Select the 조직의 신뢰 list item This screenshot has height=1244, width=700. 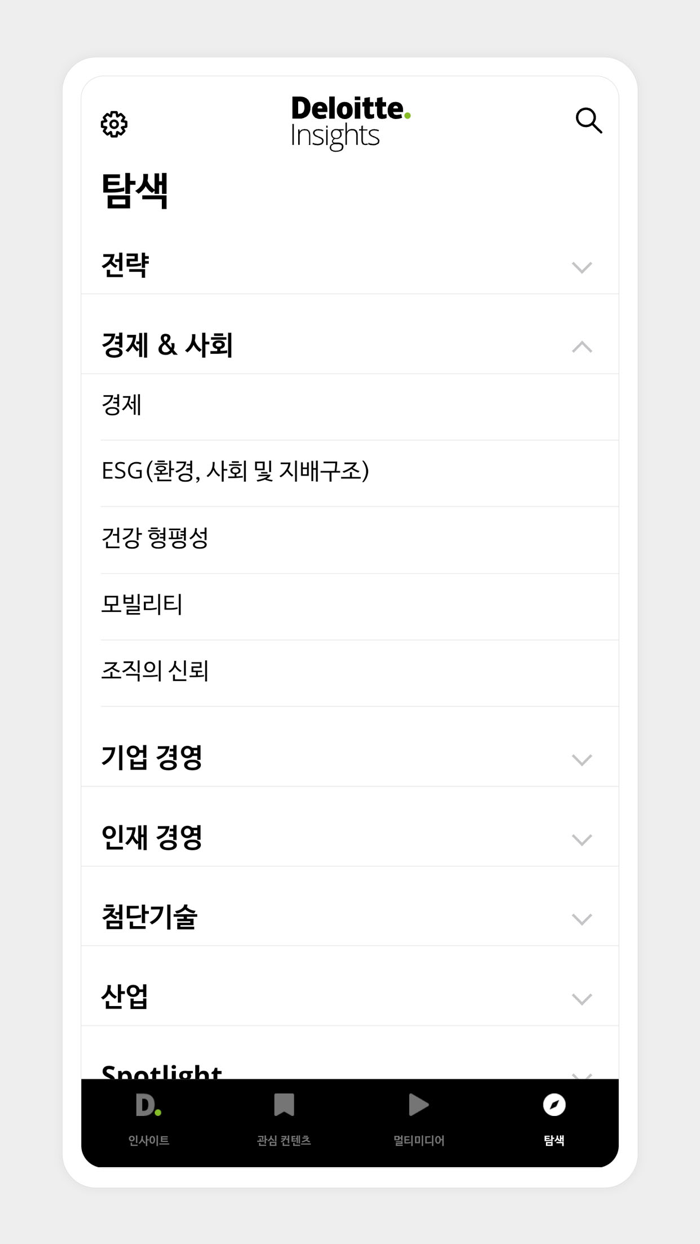(x=349, y=672)
